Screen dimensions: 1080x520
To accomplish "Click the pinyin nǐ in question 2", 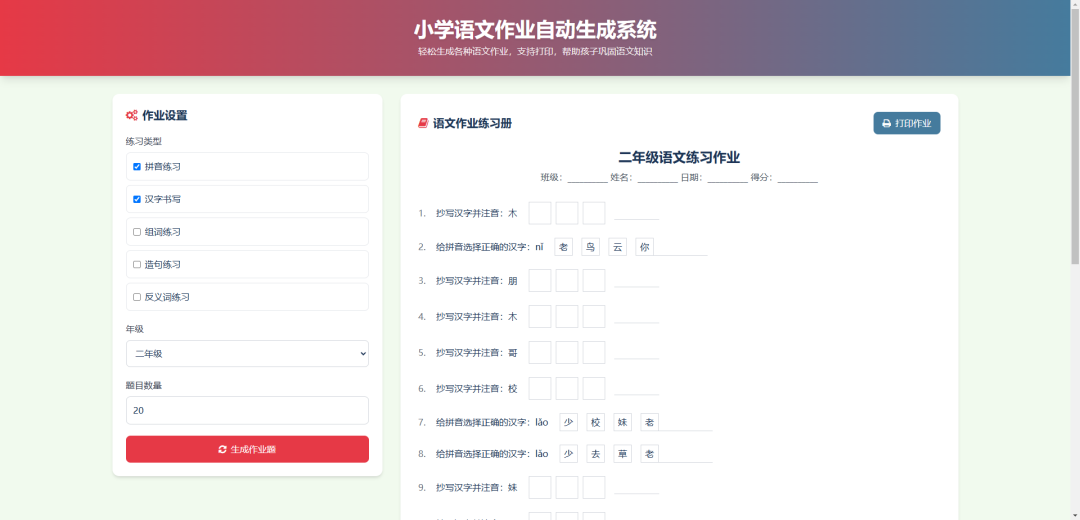I will [539, 247].
